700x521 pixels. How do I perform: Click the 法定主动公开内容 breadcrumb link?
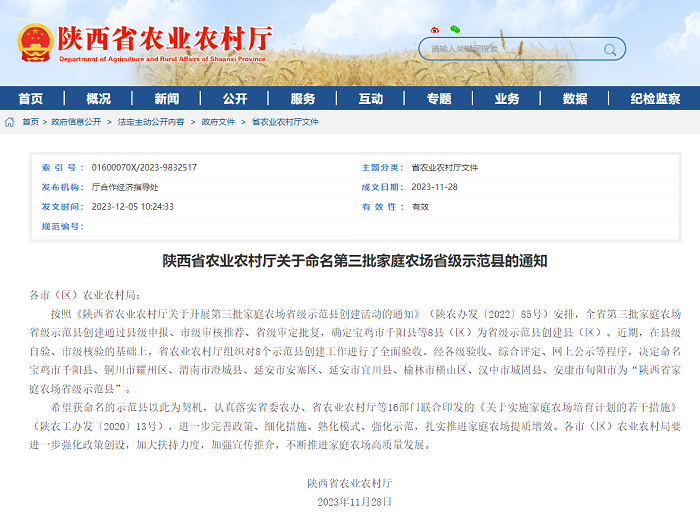click(x=151, y=122)
